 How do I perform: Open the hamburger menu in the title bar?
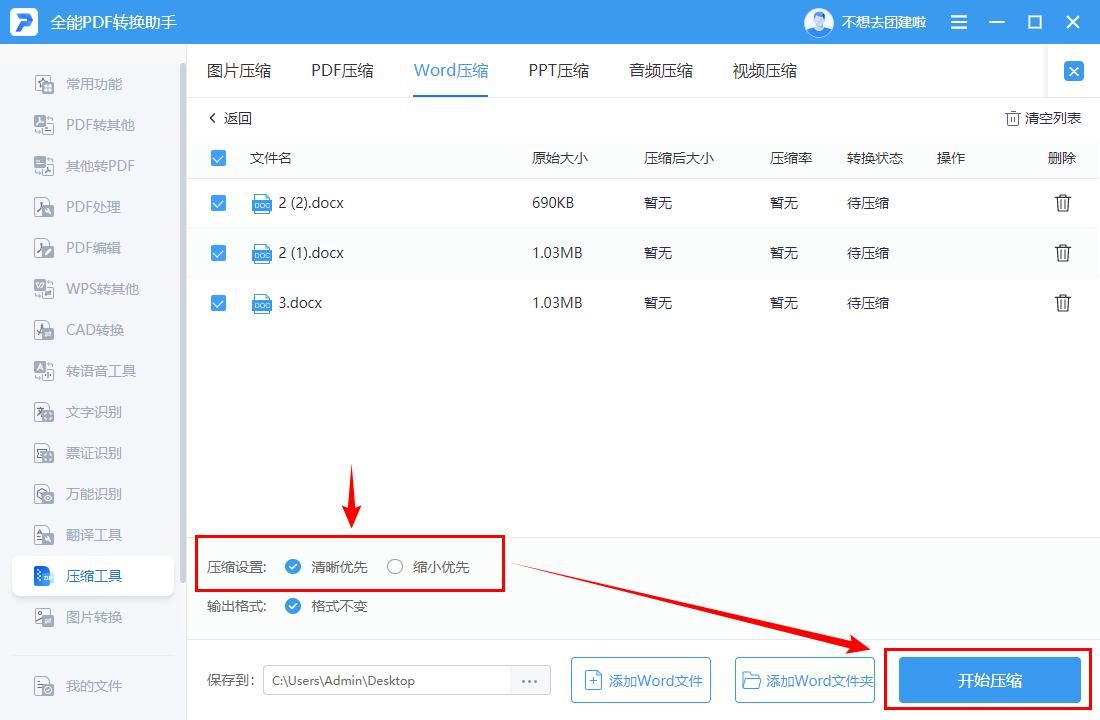958,22
